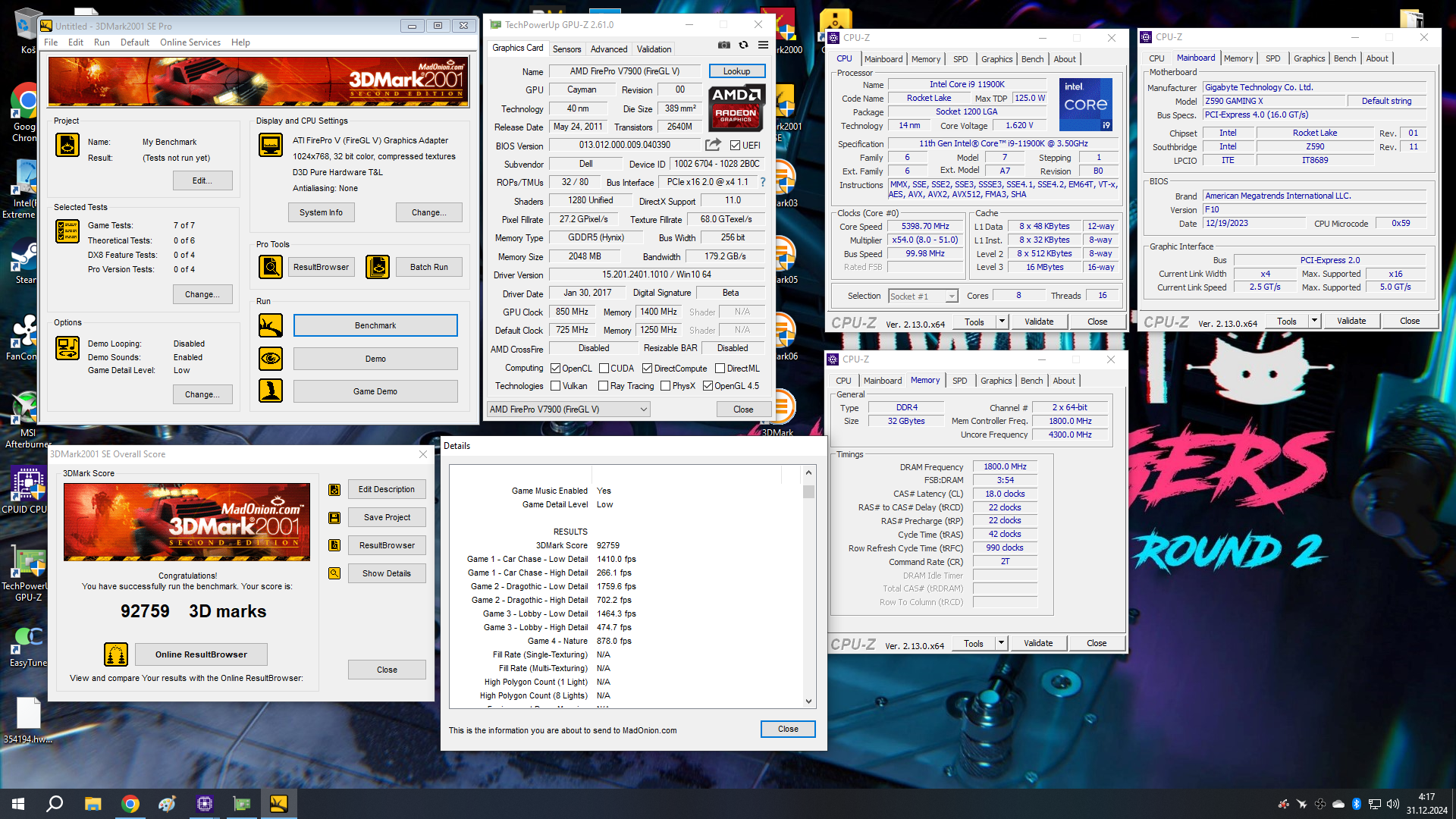Click Batch Run icon in Pro Tools

[x=378, y=267]
